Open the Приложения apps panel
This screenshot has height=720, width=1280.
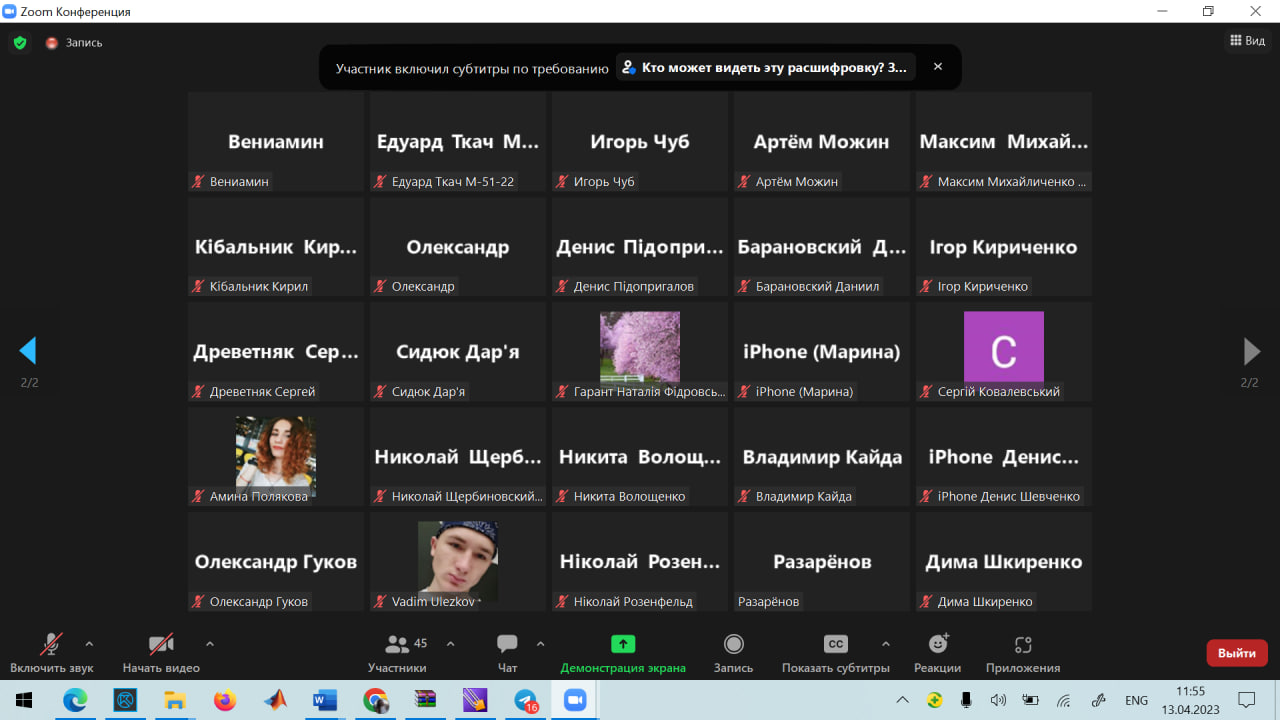tap(1022, 645)
